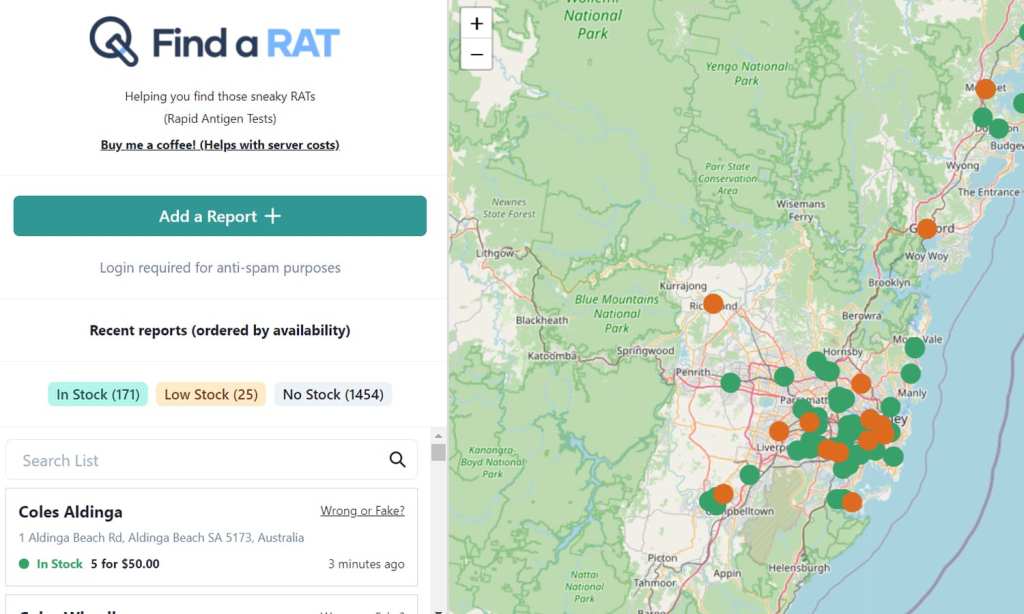Select the orange marker near Liverpool
Image resolution: width=1024 pixels, height=614 pixels.
779,431
